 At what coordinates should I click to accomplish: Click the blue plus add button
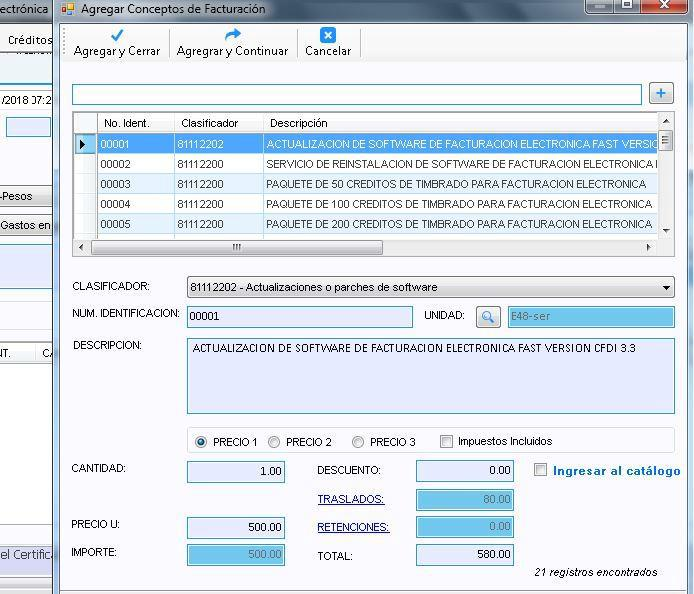pyautogui.click(x=661, y=93)
